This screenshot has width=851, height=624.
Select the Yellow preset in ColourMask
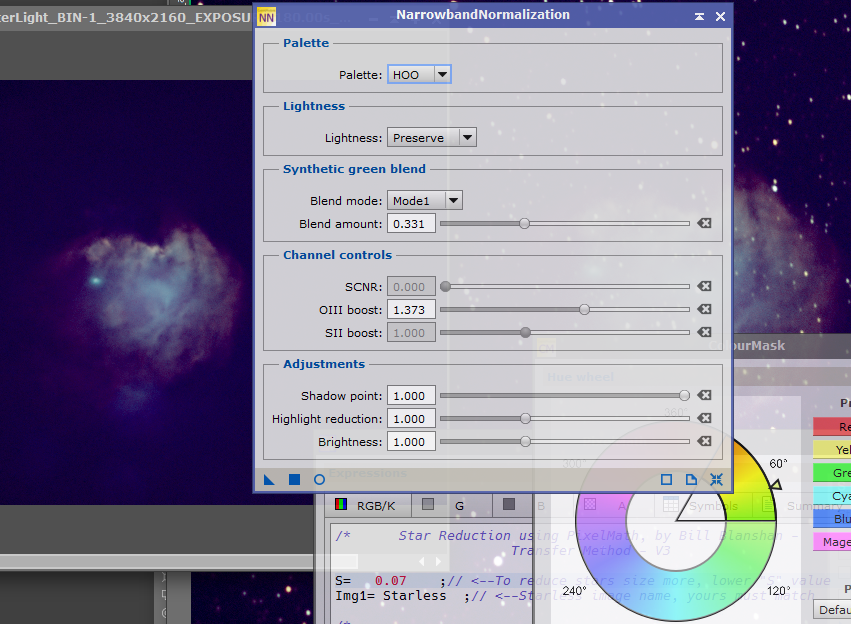click(x=832, y=449)
